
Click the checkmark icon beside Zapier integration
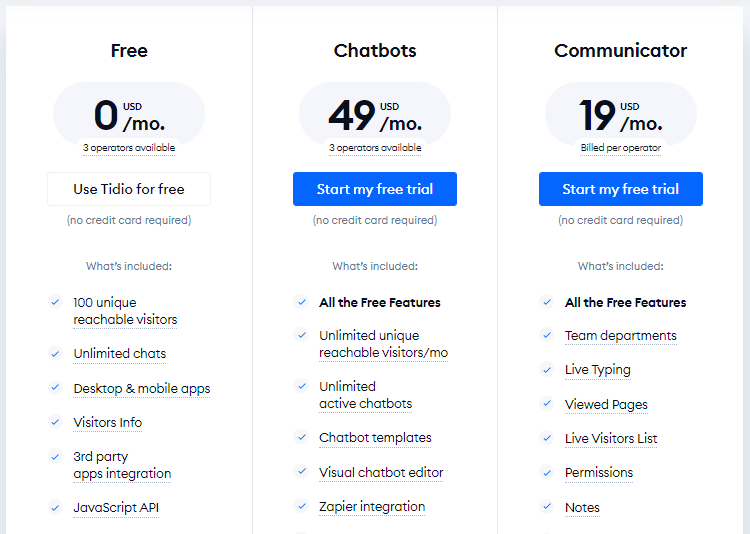pyautogui.click(x=301, y=505)
